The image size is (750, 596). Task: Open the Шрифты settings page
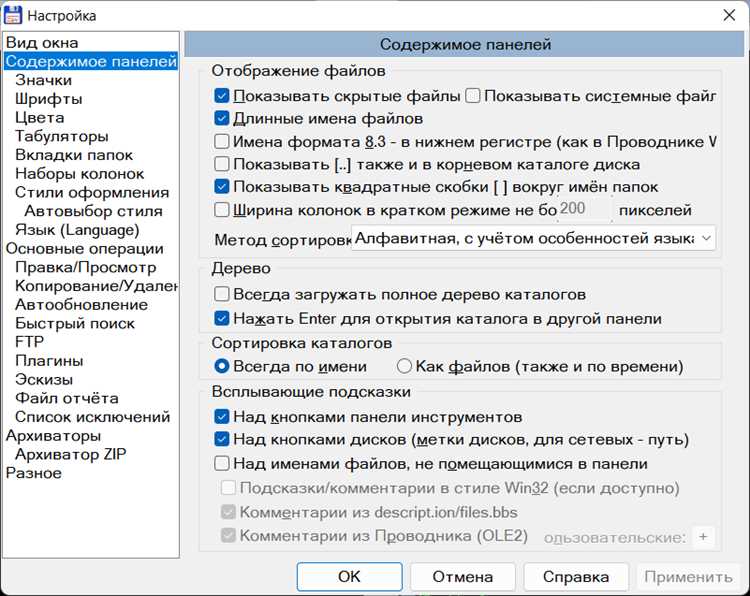[49, 99]
